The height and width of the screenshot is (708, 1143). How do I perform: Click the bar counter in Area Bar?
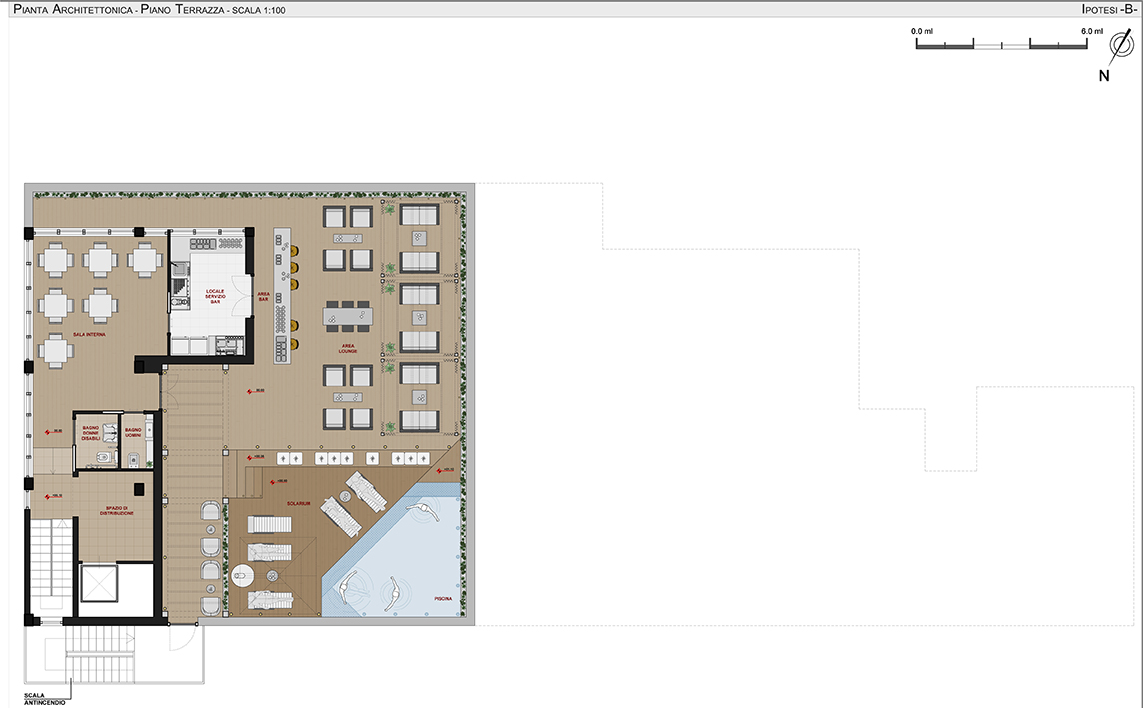point(283,293)
